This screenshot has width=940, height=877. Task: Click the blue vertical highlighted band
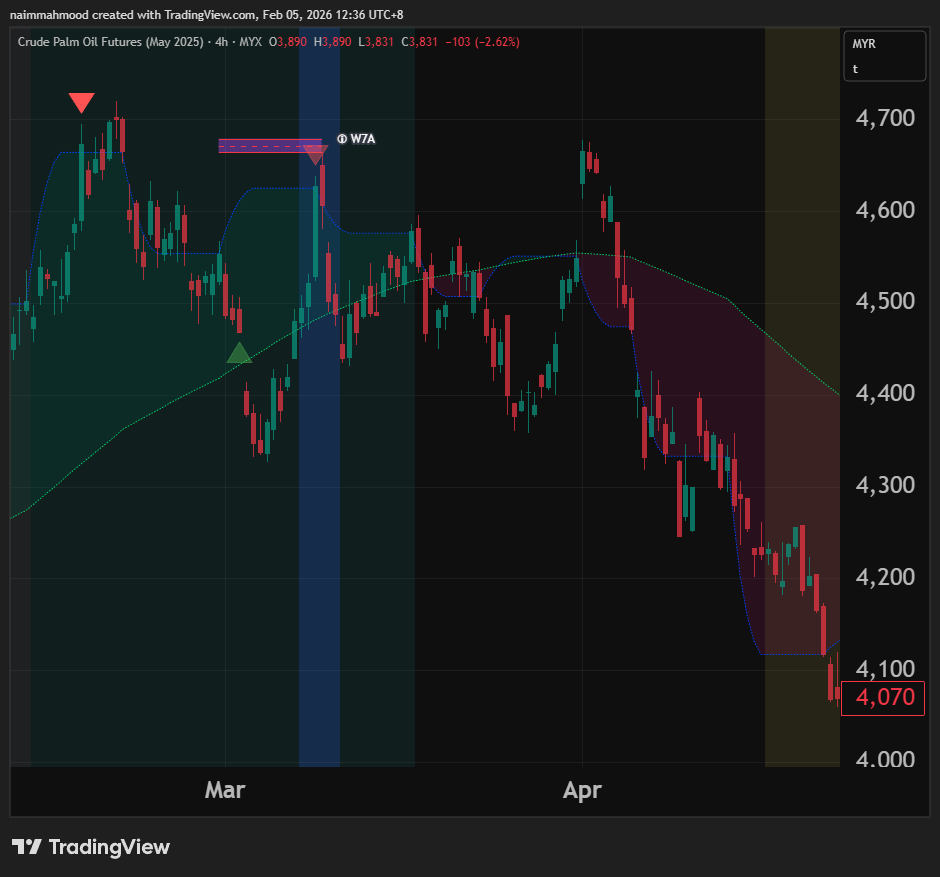(319, 500)
